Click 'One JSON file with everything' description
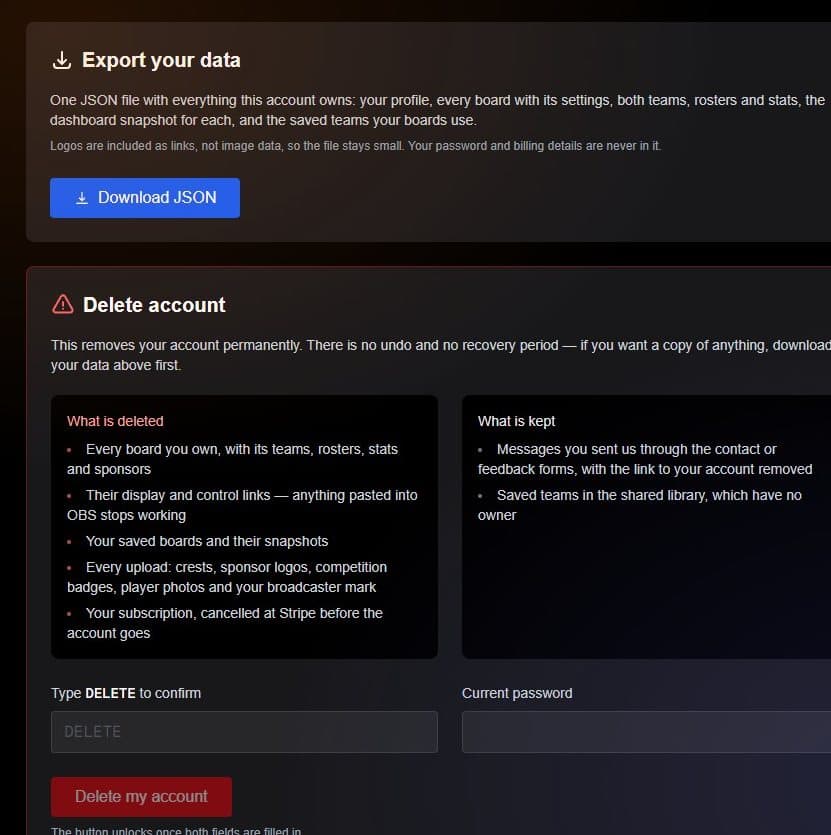 coord(437,110)
